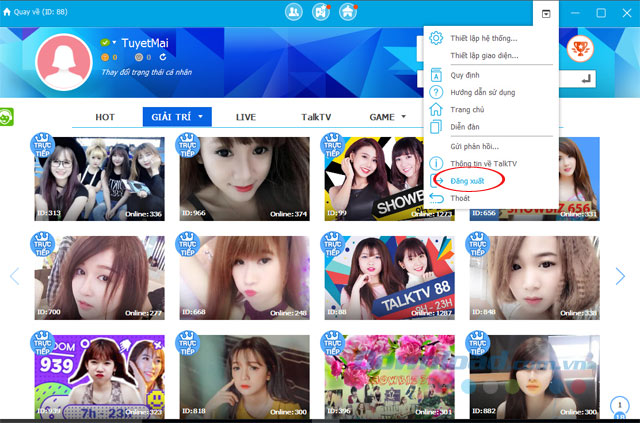
Task: Click TuyetMai profile avatar
Action: click(64, 62)
